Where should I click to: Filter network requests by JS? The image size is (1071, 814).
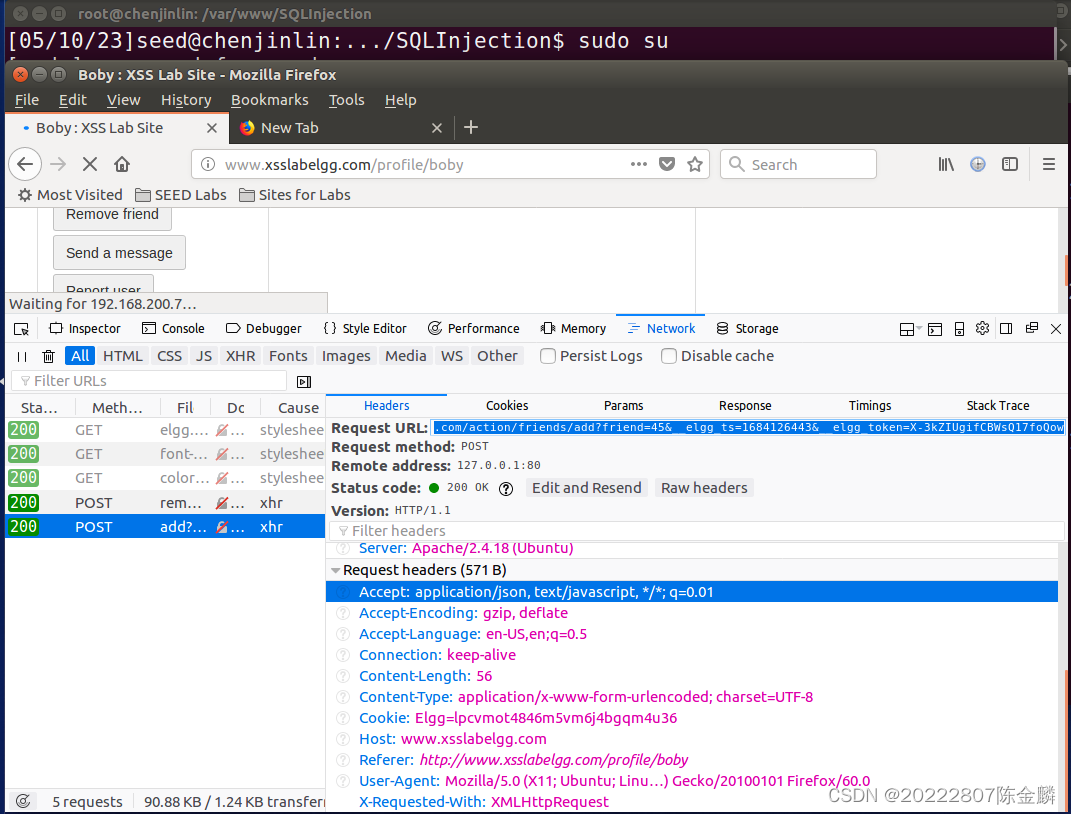click(x=204, y=356)
